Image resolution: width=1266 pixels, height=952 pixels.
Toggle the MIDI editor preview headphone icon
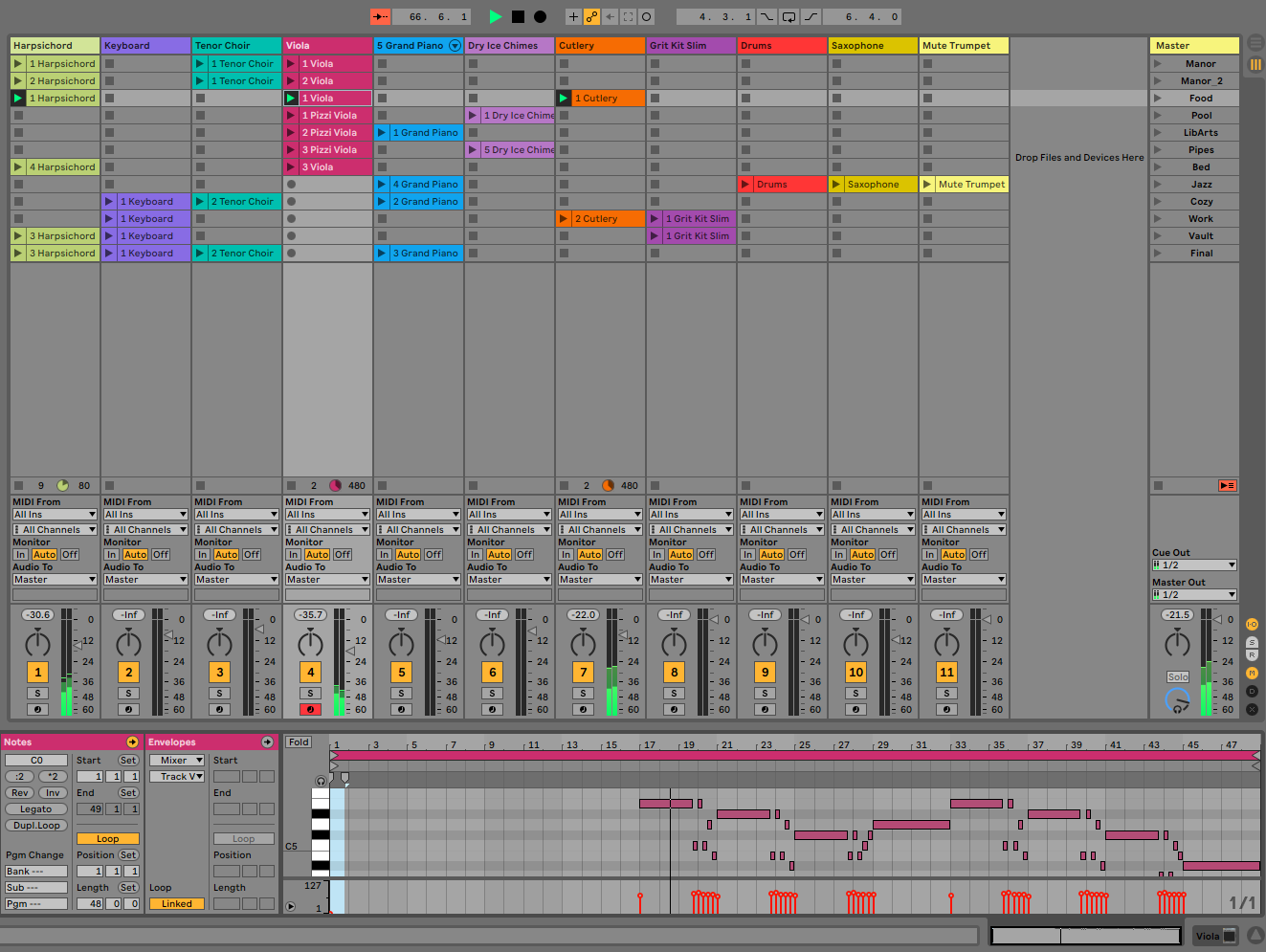pyautogui.click(x=321, y=781)
